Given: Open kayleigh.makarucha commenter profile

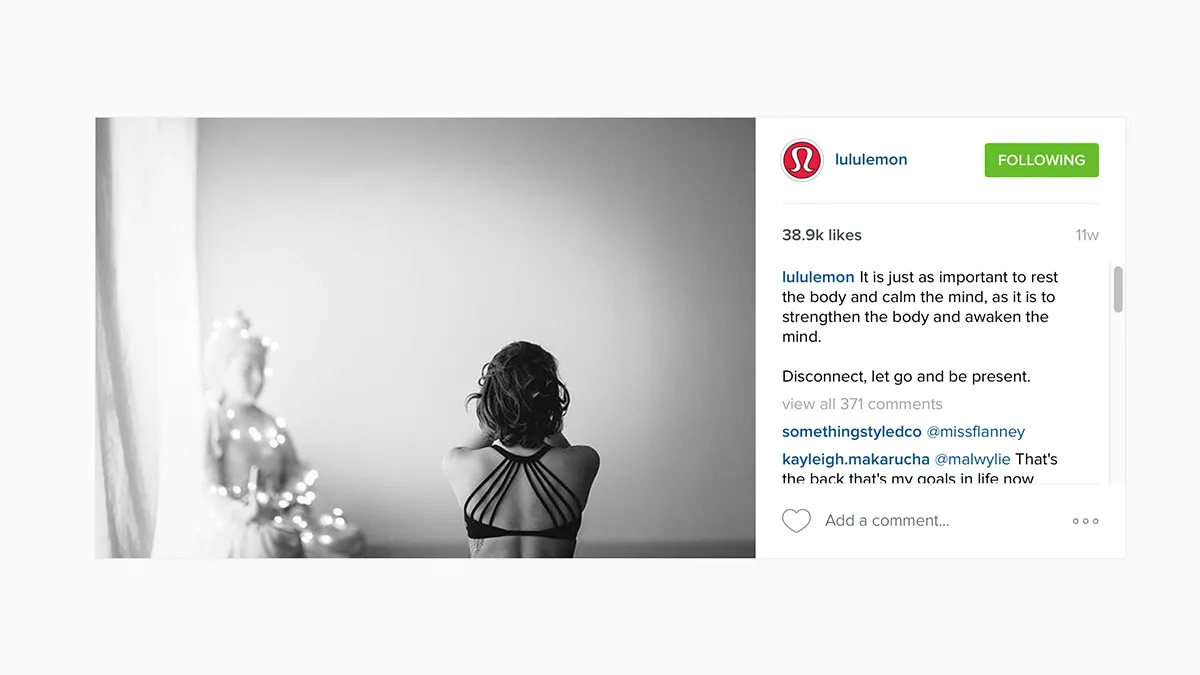Looking at the screenshot, I should click(856, 459).
